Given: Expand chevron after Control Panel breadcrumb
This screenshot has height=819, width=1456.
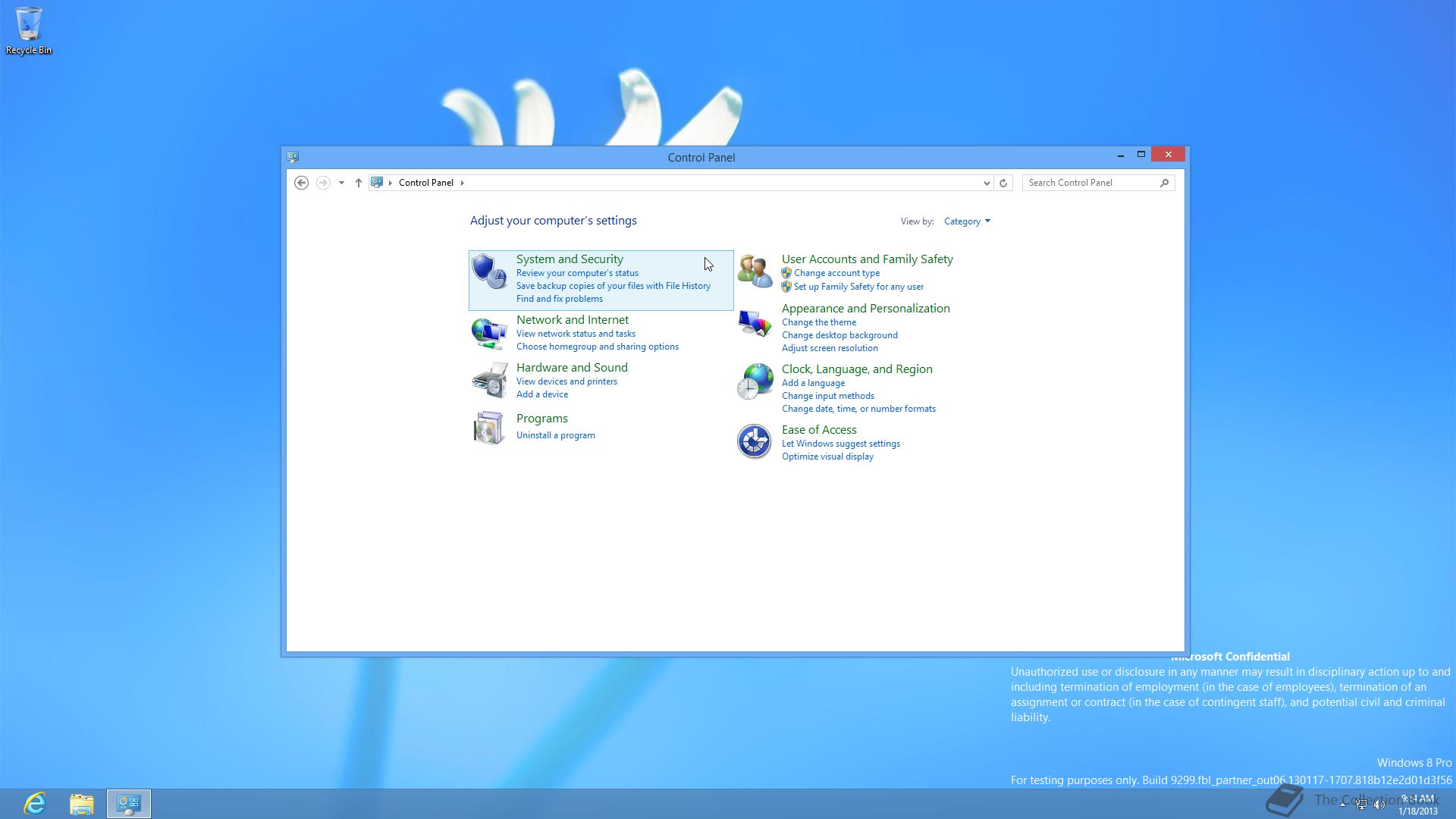Looking at the screenshot, I should 462,183.
